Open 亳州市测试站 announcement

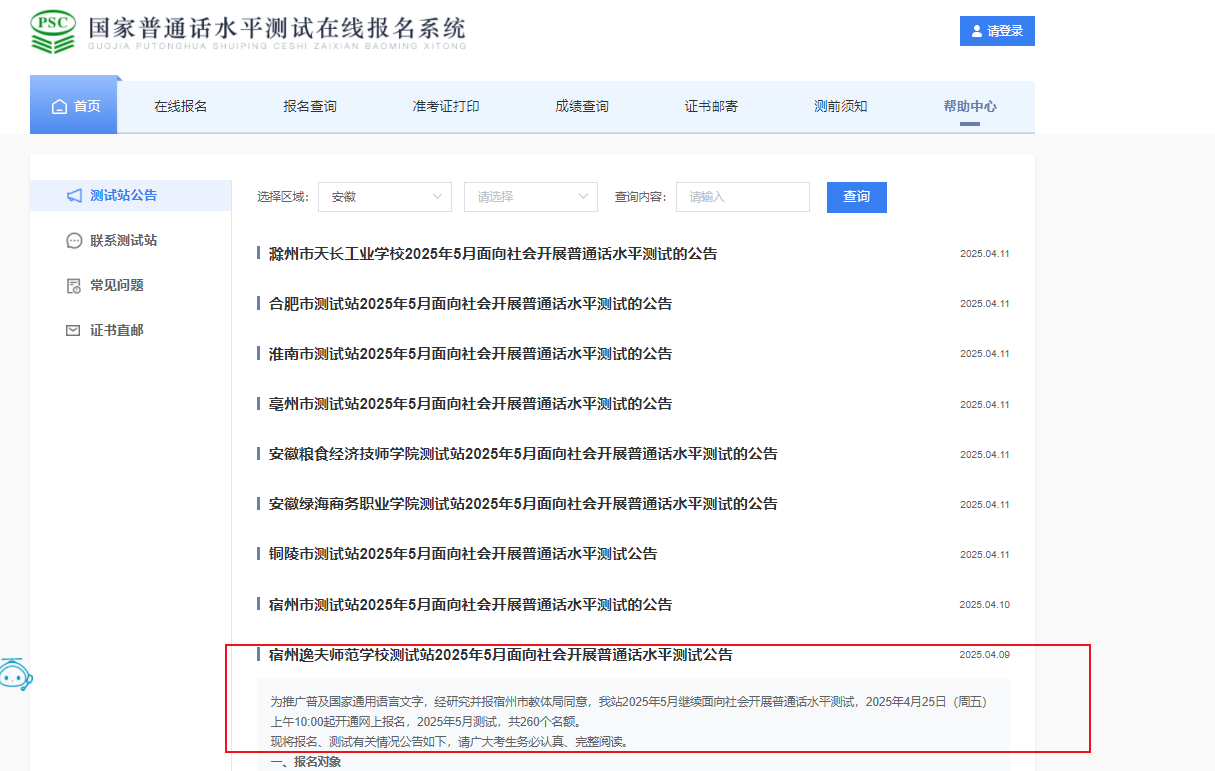point(470,404)
